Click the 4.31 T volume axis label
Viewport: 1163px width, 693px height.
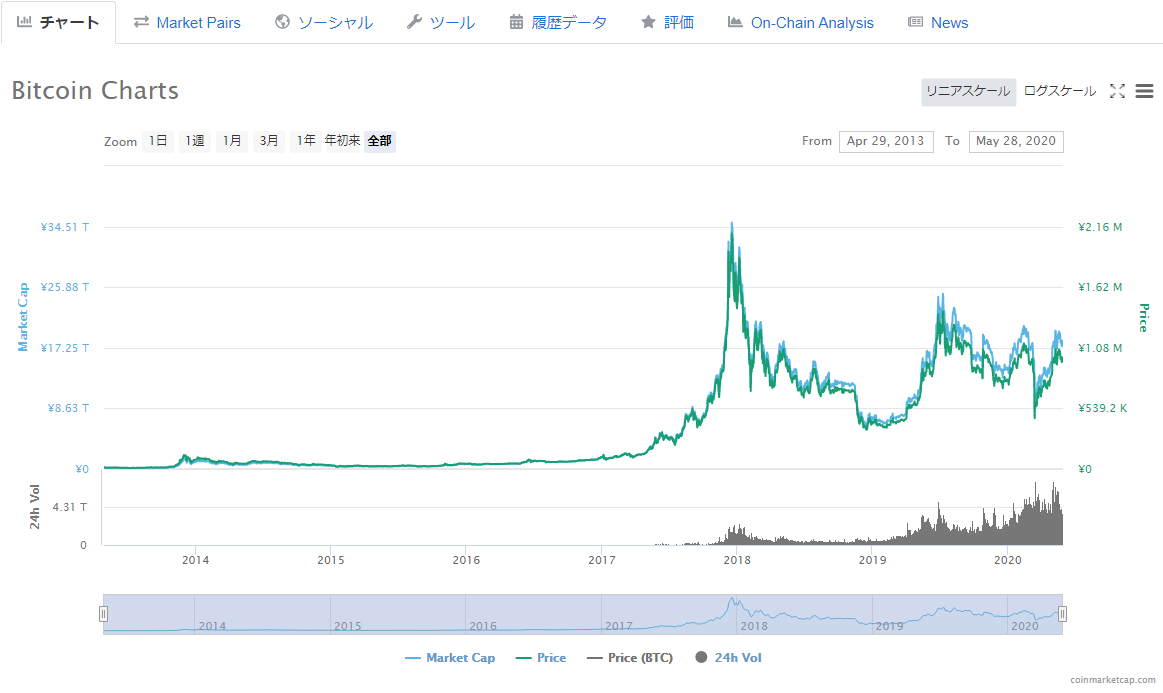coord(70,508)
